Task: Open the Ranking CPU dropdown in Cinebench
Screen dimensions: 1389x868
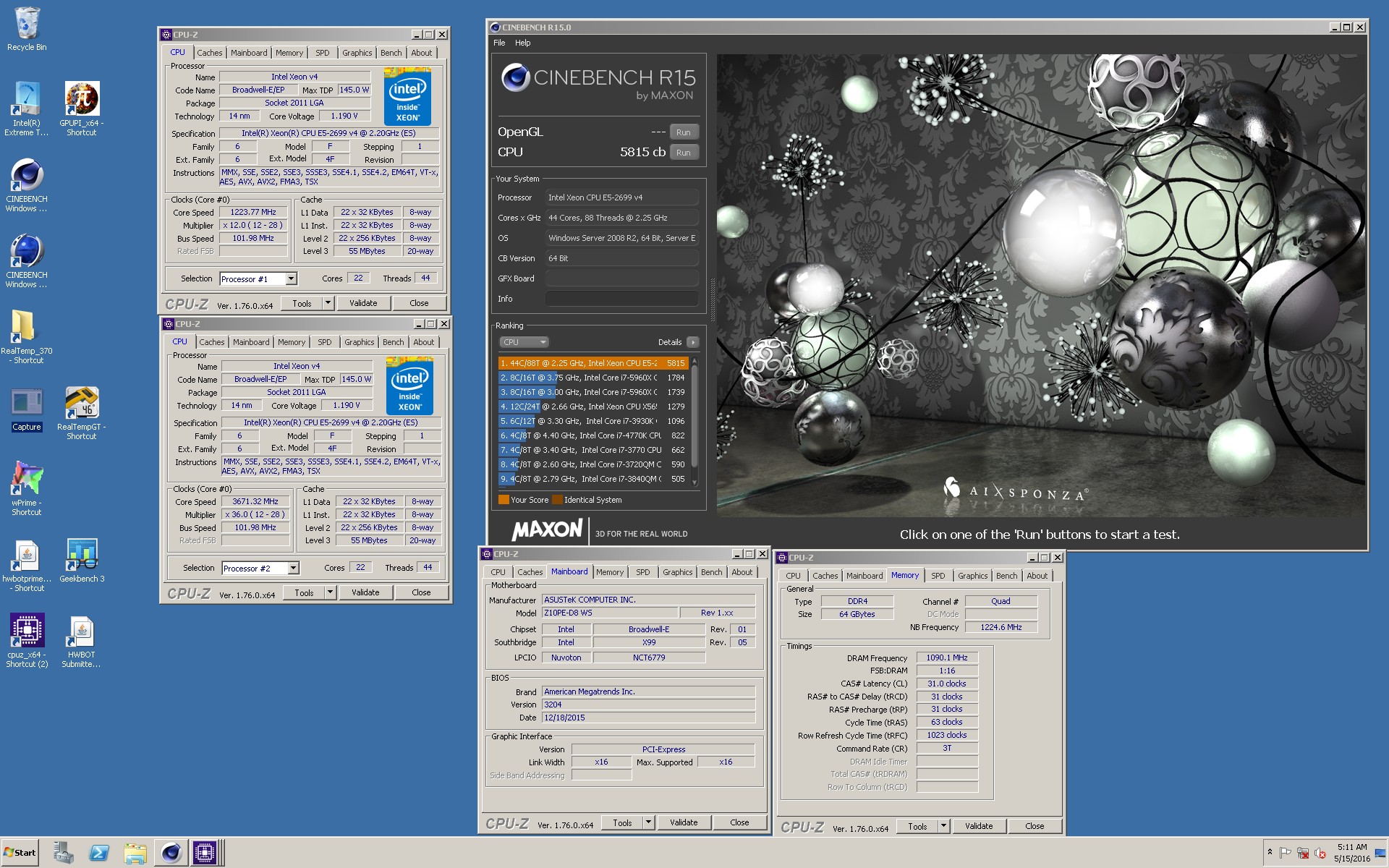Action: pyautogui.click(x=524, y=341)
